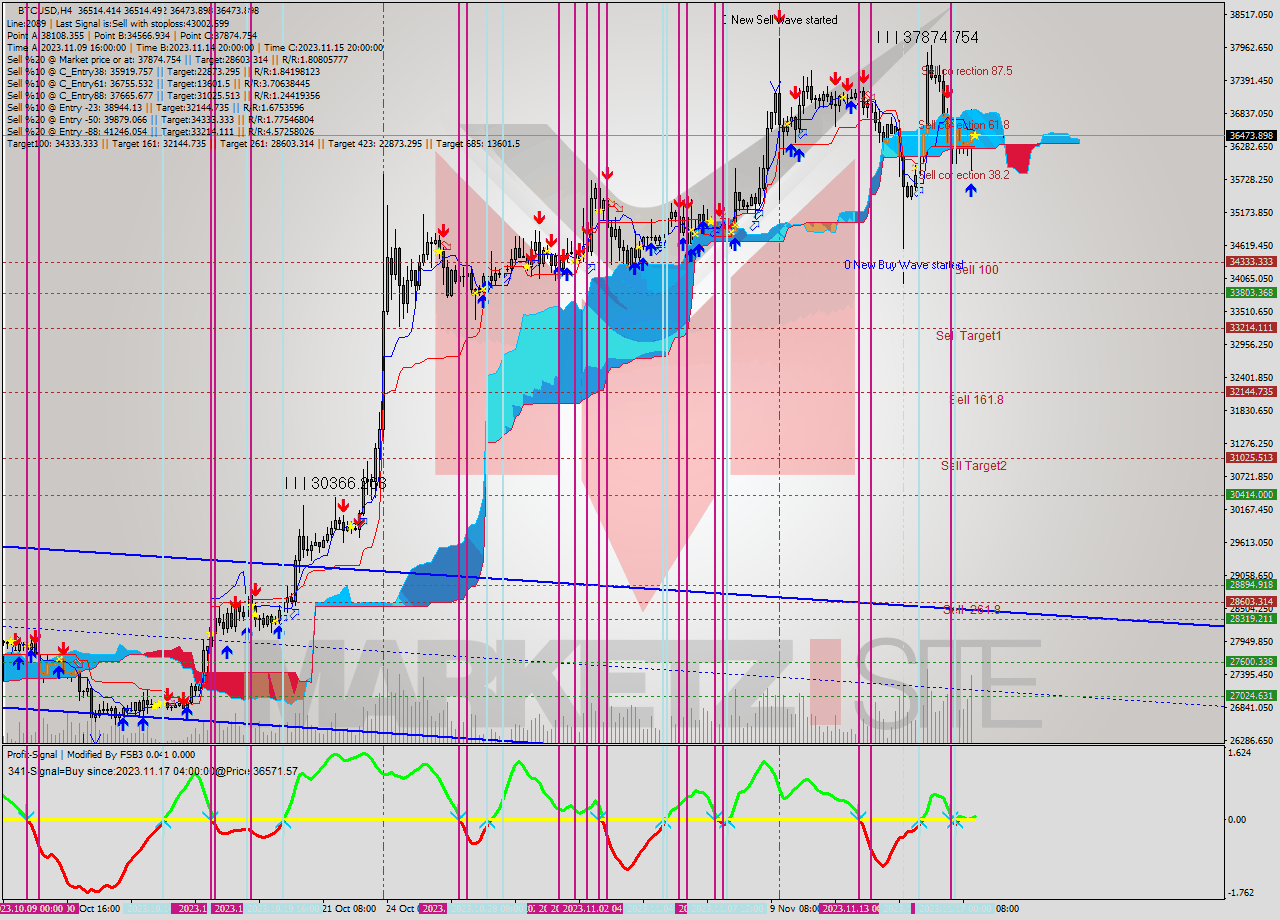Click the 'Sell correction 87.5' label
This screenshot has width=1280, height=920.
point(967,71)
